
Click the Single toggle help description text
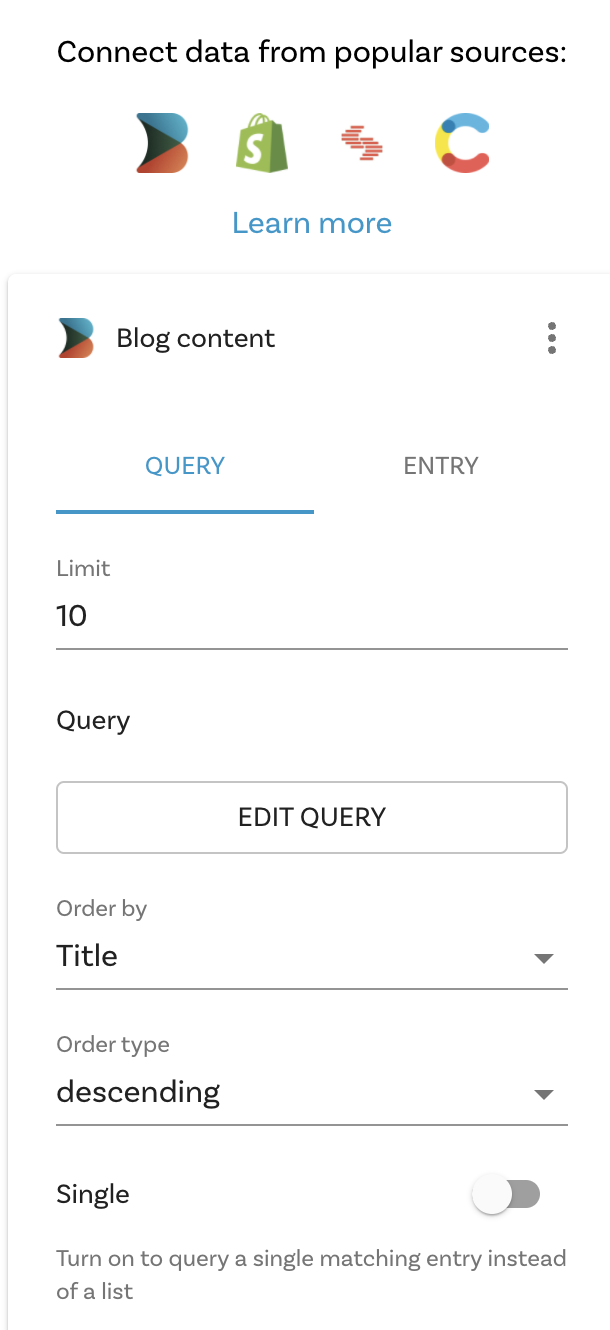(311, 1274)
